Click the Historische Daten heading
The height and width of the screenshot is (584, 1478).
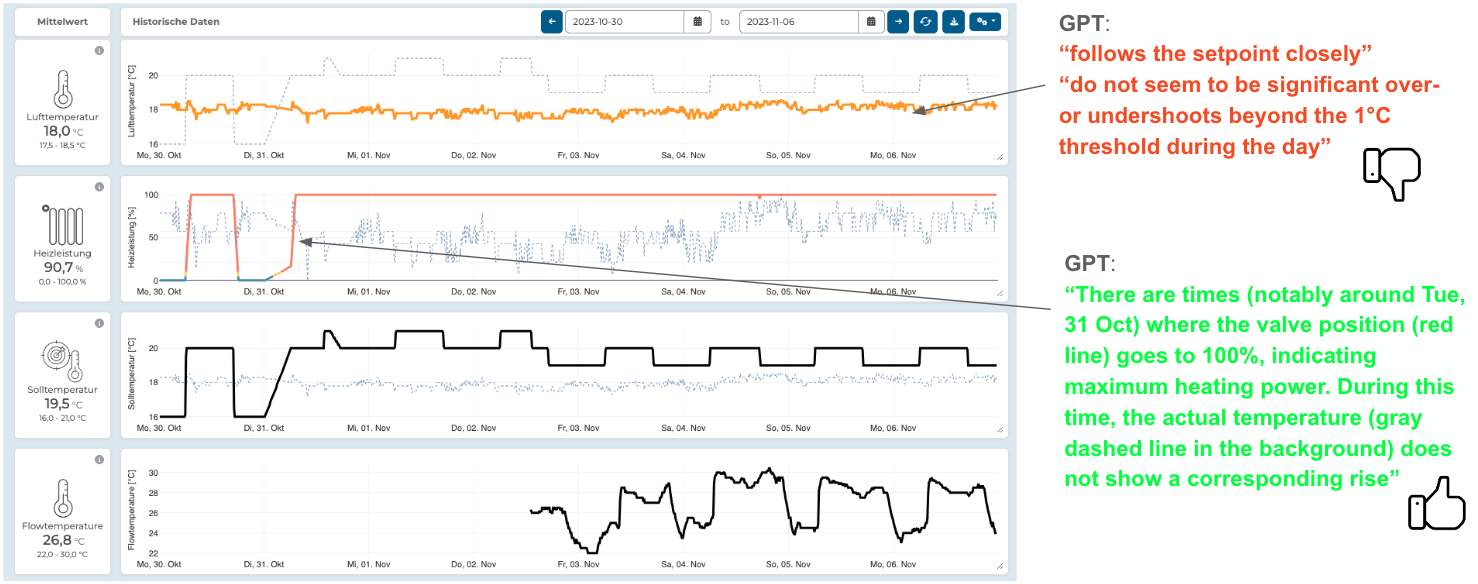tap(176, 21)
